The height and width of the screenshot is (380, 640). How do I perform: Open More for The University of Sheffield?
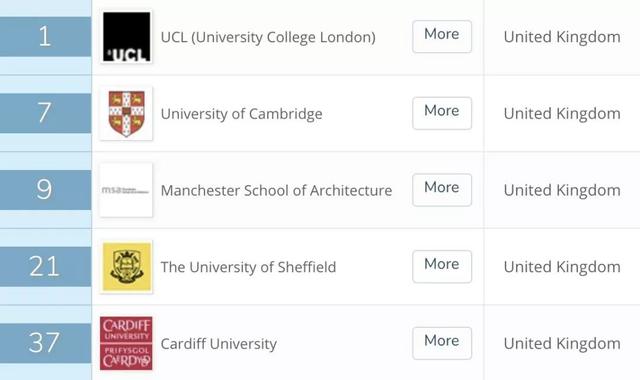tap(442, 267)
